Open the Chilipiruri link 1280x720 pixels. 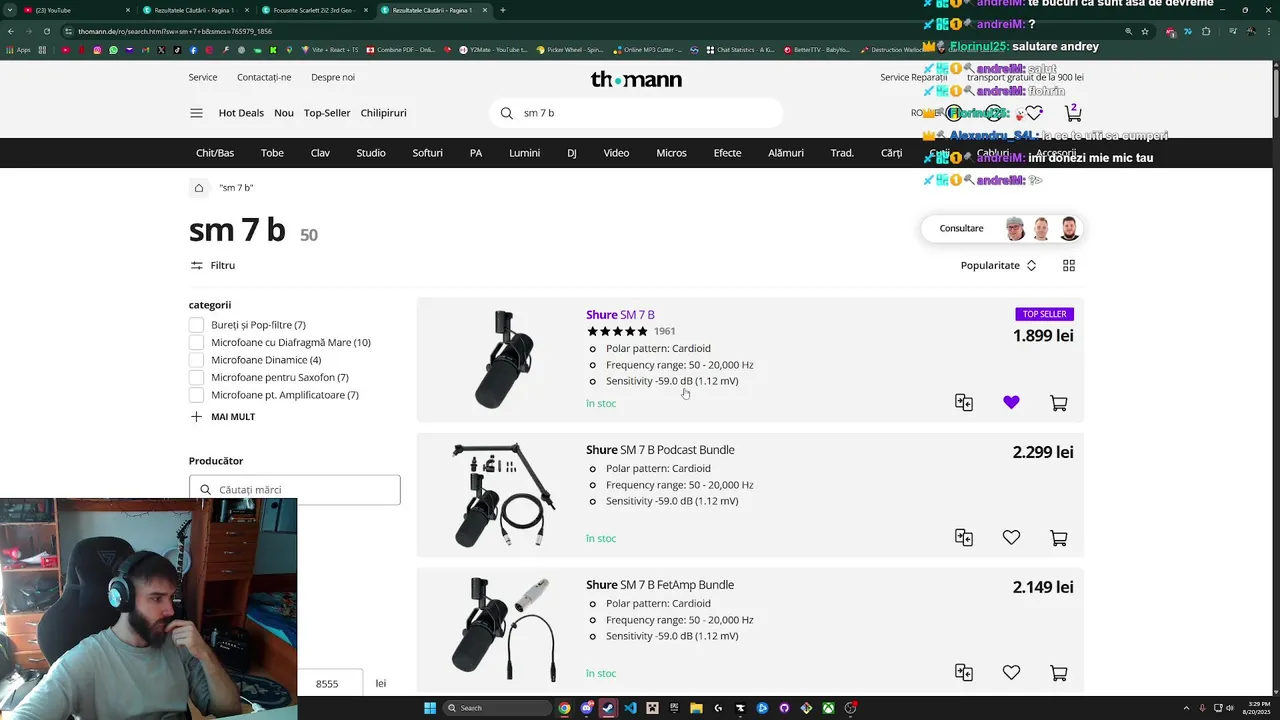click(x=383, y=113)
